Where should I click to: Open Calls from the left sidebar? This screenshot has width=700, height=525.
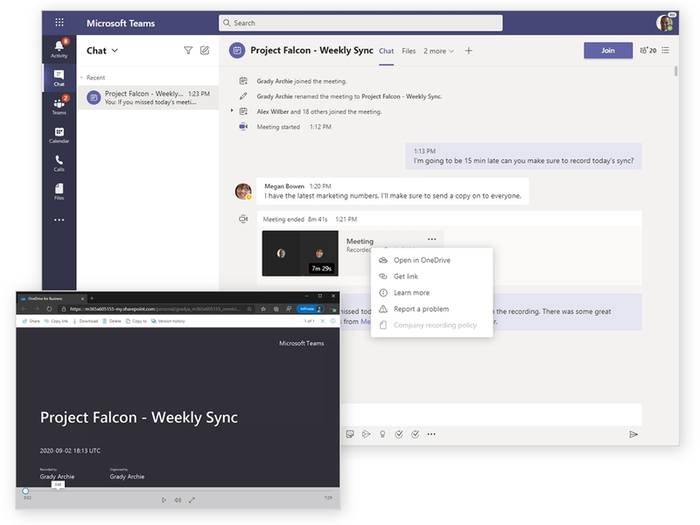(59, 163)
